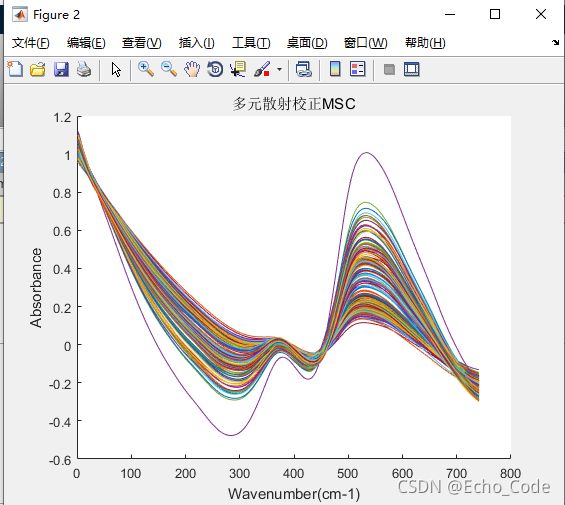
Task: Click the outlier purple curve peak near 1.0
Action: tap(366, 153)
